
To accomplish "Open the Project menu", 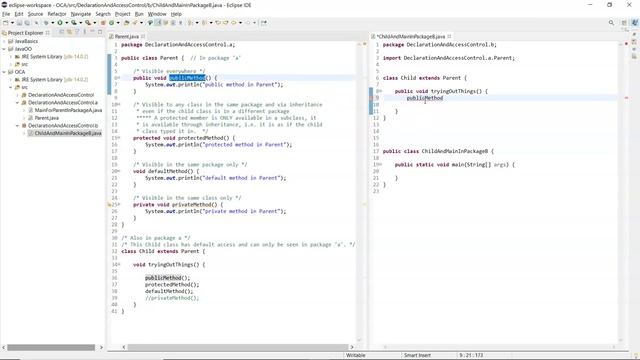I will click(x=122, y=14).
